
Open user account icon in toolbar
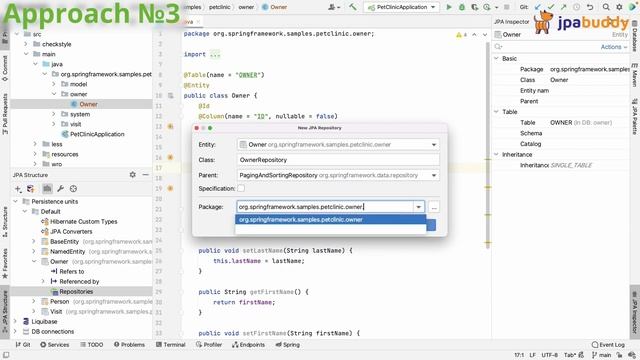pyautogui.click(x=333, y=7)
